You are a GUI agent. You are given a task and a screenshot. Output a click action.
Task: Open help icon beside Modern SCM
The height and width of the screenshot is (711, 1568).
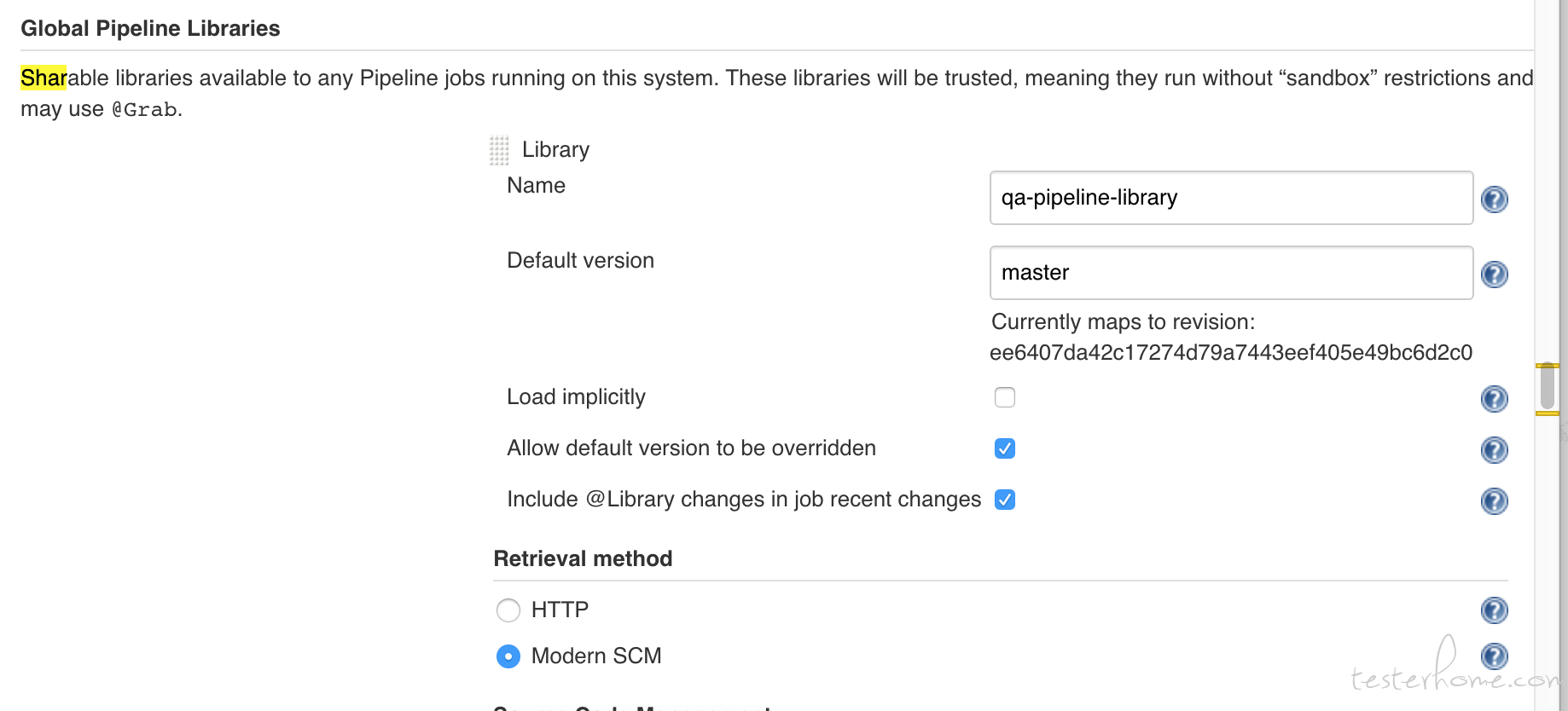(1494, 656)
